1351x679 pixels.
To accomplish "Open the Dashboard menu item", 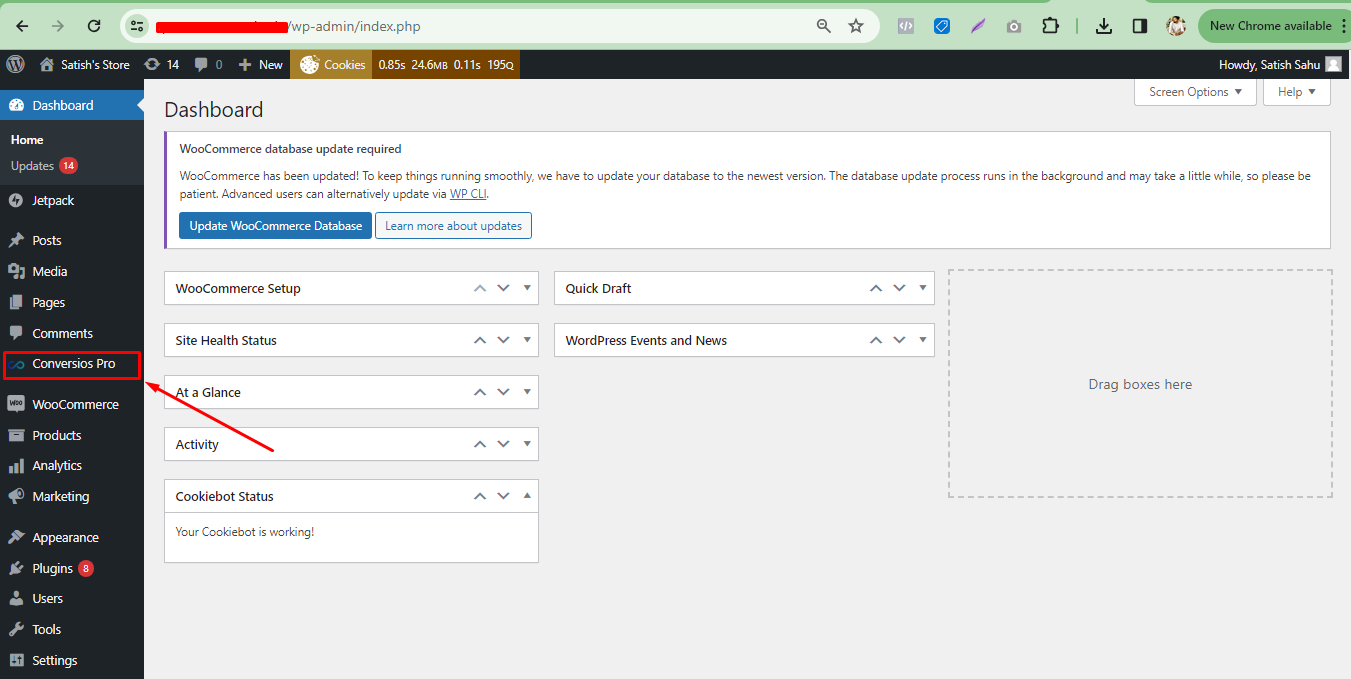I will point(72,105).
